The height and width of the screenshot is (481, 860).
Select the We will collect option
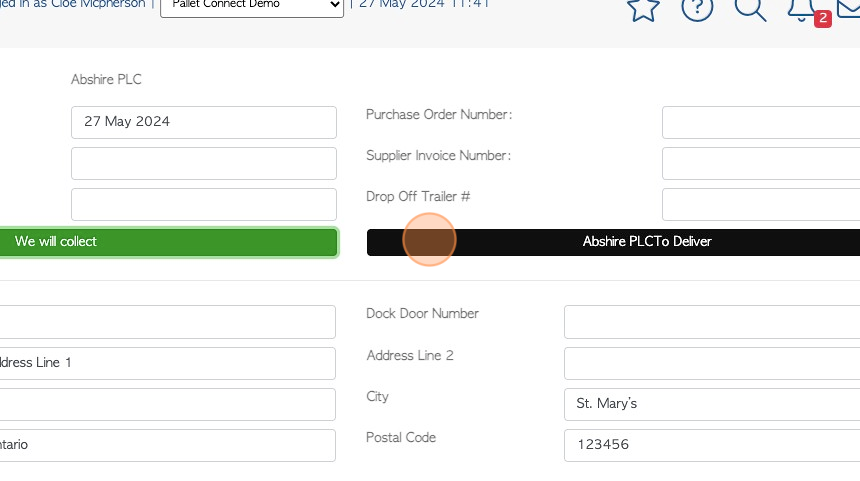pos(168,242)
